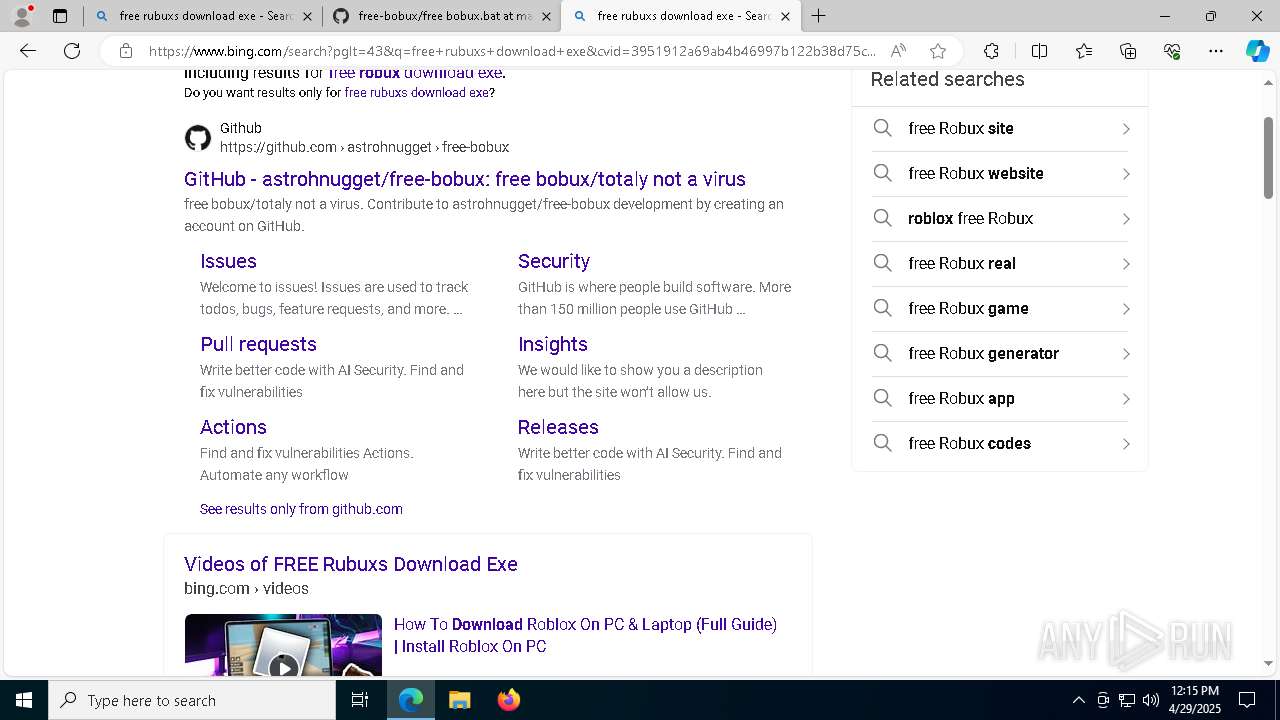The height and width of the screenshot is (720, 1280).
Task: Click chevron next to free Robux codes
Action: pos(1126,444)
